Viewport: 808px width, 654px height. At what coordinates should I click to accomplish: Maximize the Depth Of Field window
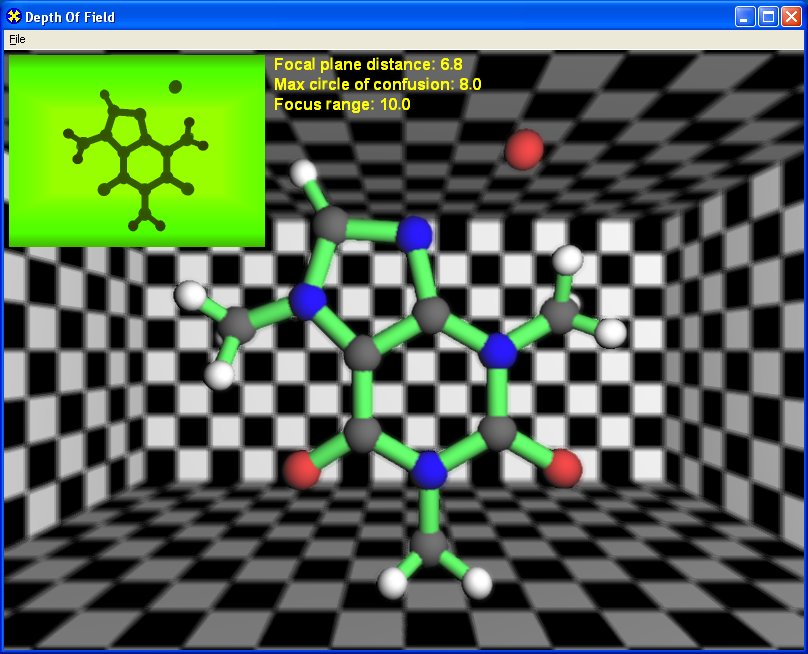tap(768, 17)
